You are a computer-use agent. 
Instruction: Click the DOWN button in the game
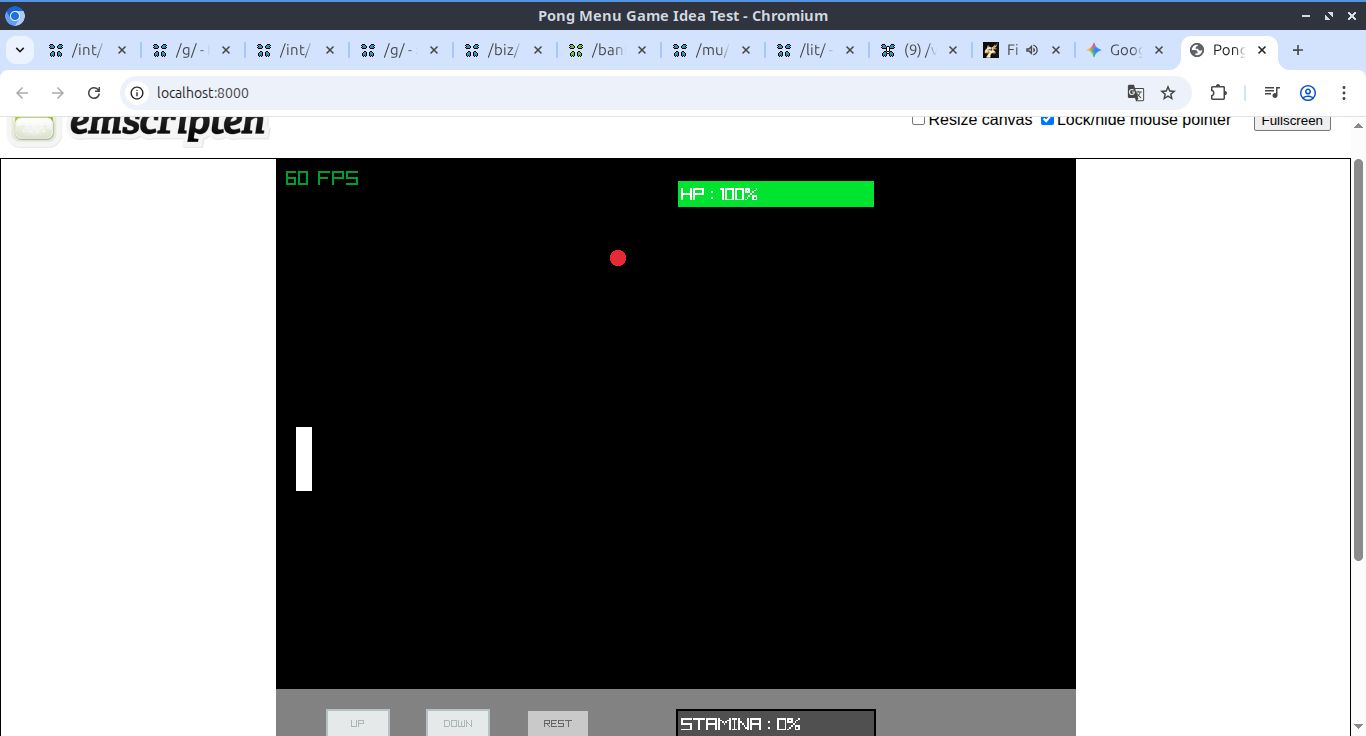point(457,723)
